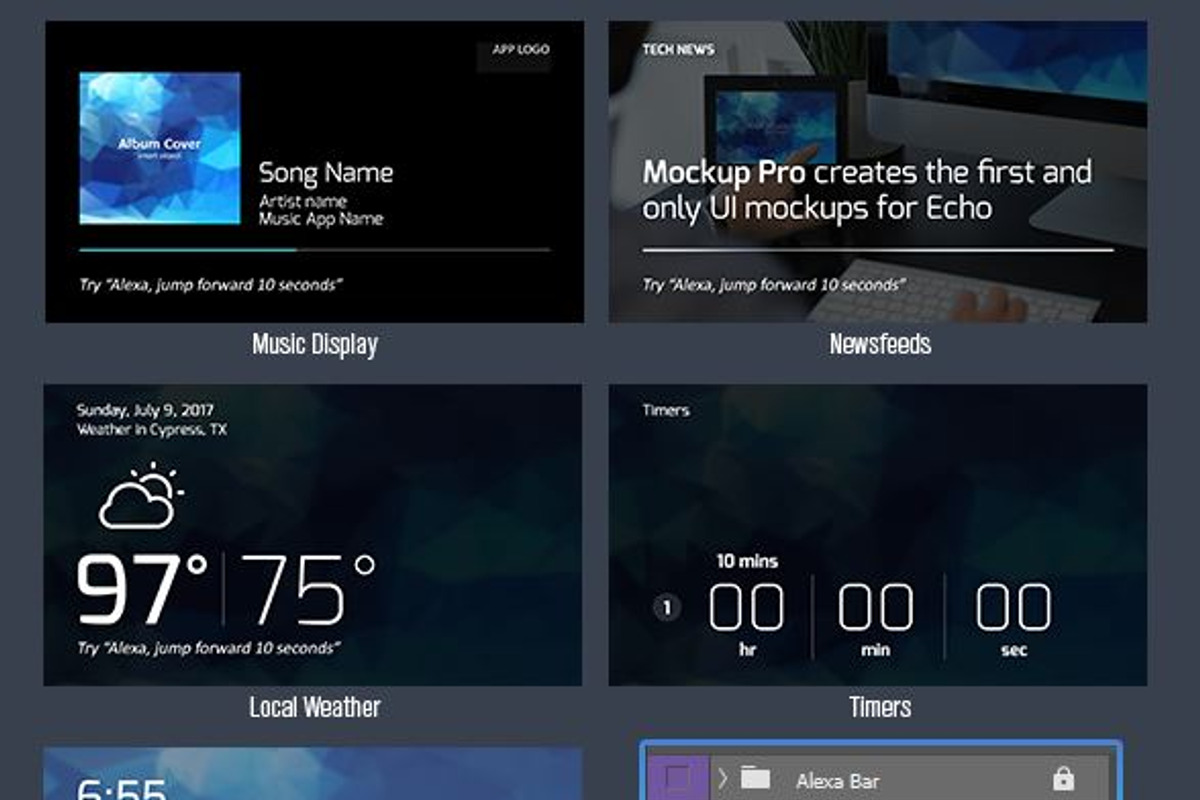
Task: Click the Timers heading inside the timer card
Action: point(666,410)
